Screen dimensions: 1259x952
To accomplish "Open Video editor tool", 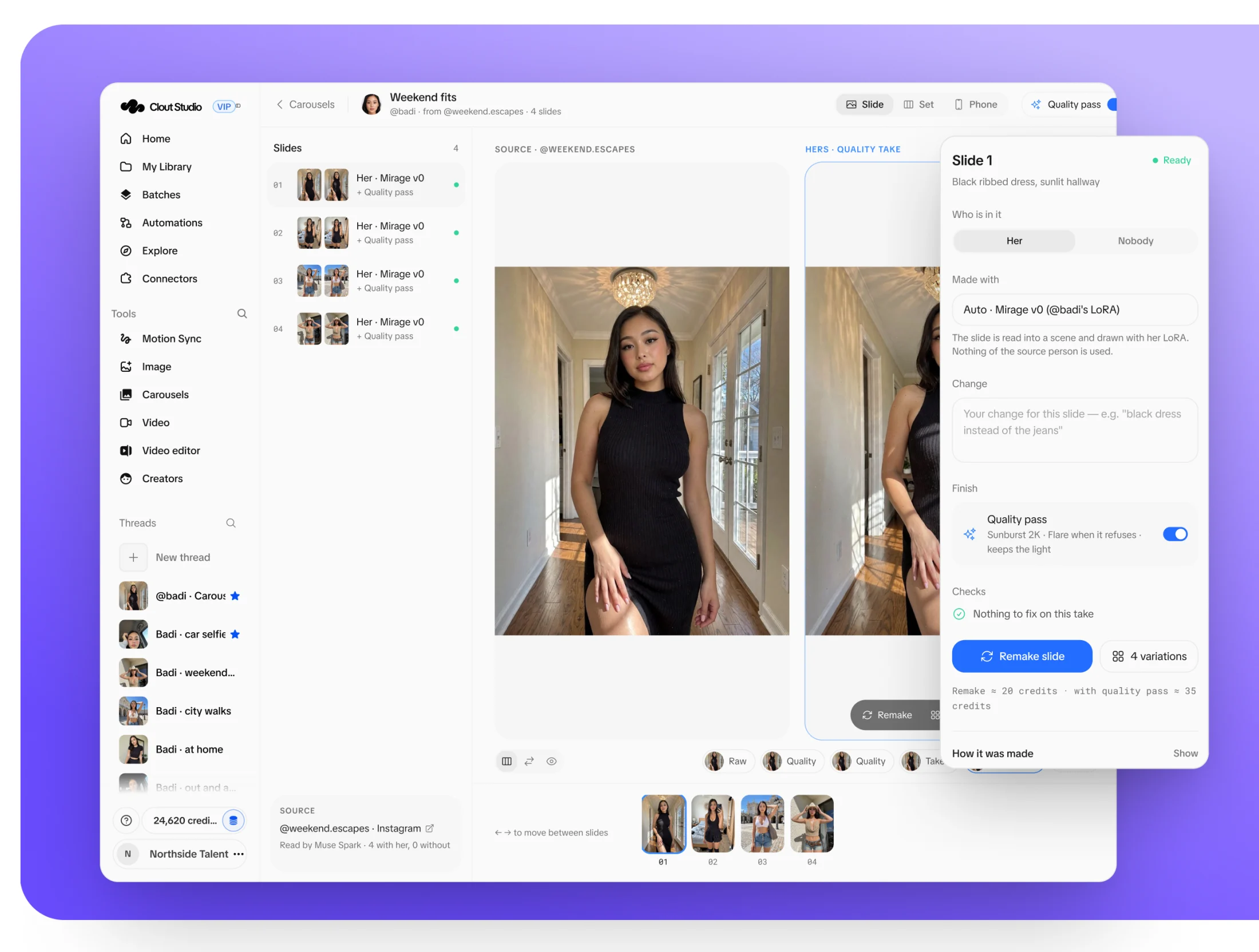I will click(x=171, y=451).
